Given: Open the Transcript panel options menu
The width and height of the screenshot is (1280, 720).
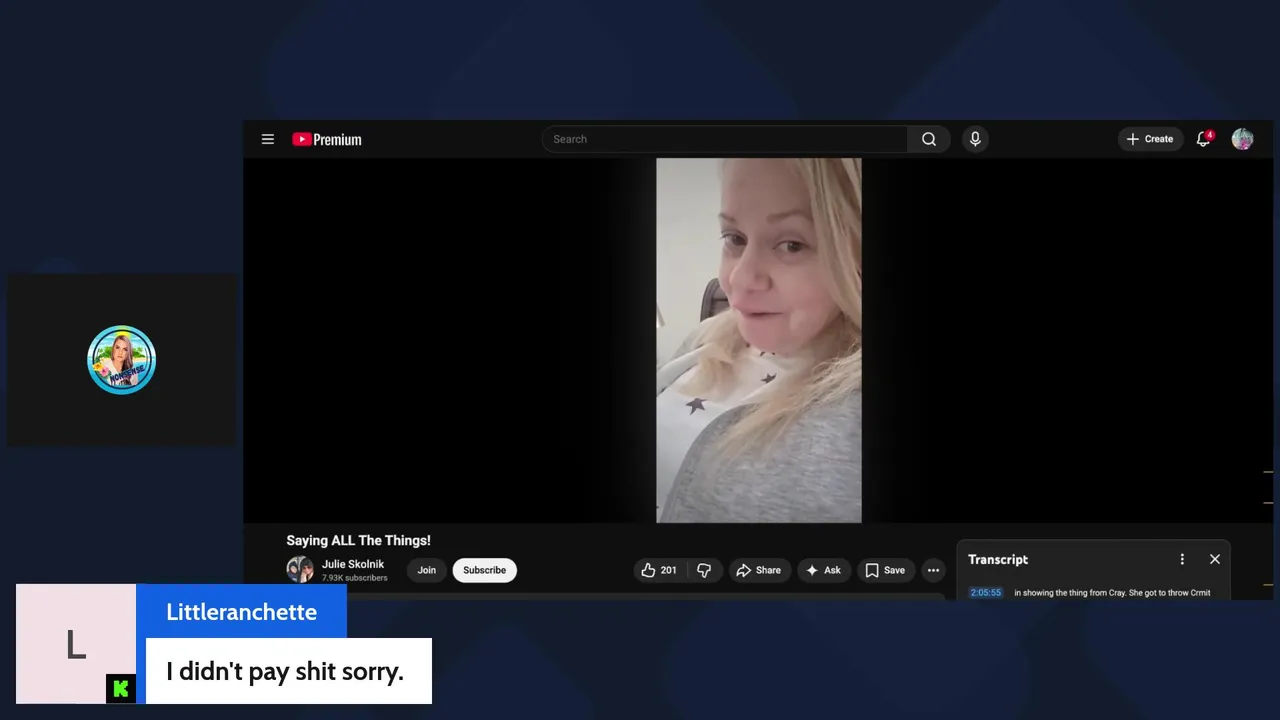Looking at the screenshot, I should (1182, 559).
